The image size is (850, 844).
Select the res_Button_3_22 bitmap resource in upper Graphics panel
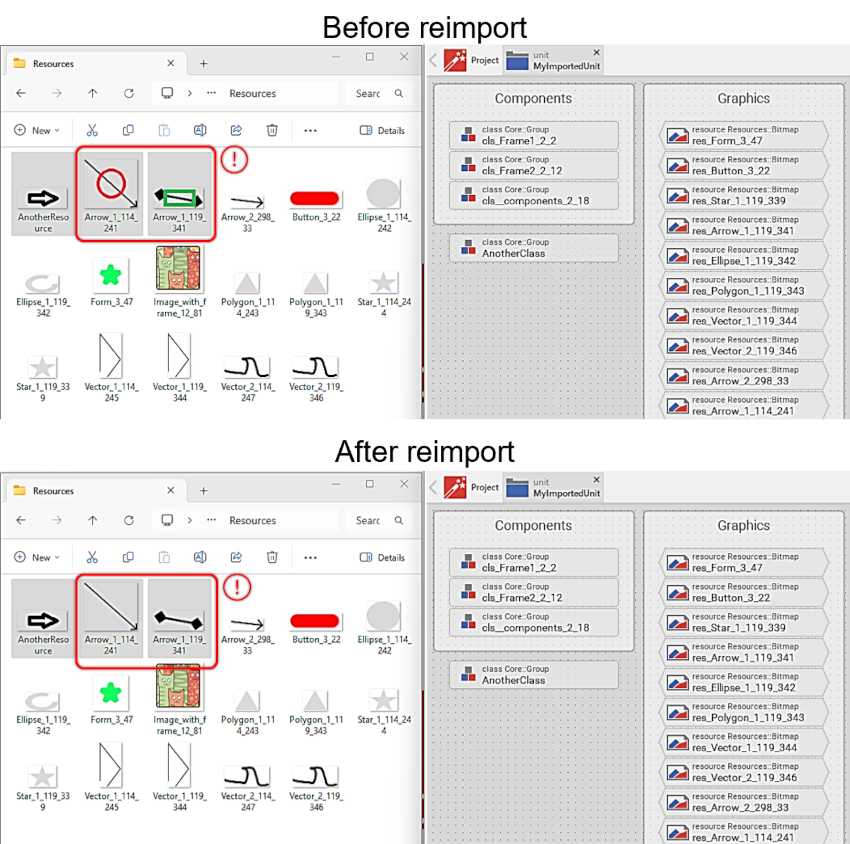745,165
